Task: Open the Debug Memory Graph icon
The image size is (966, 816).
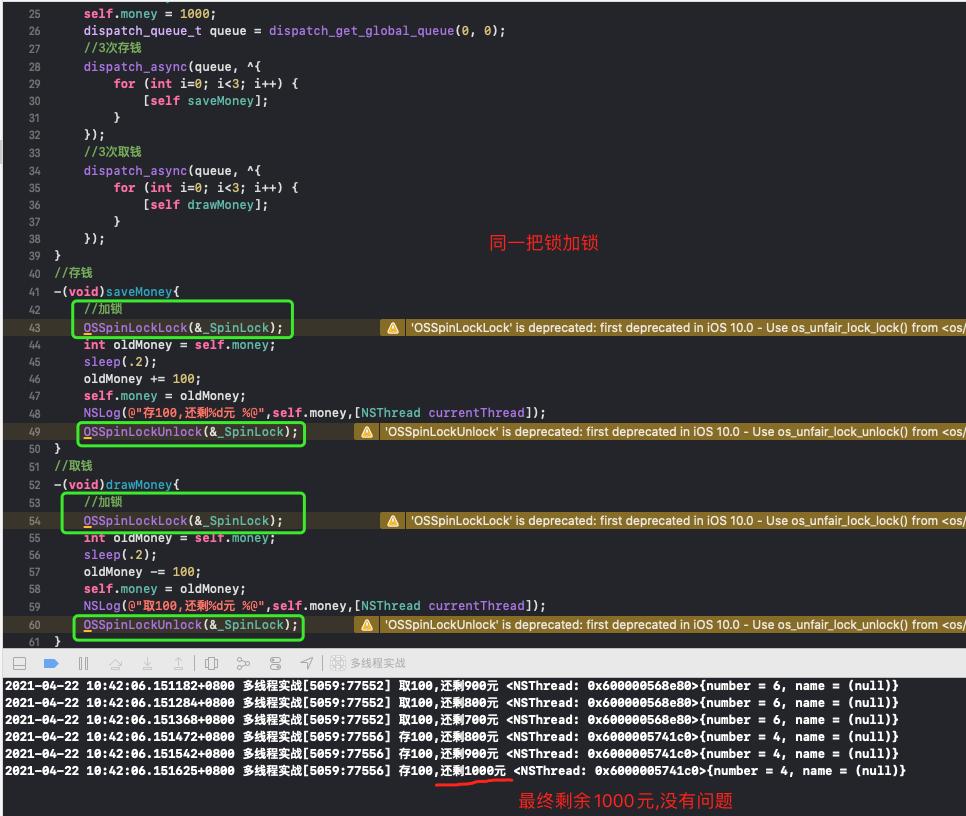Action: pos(243,663)
